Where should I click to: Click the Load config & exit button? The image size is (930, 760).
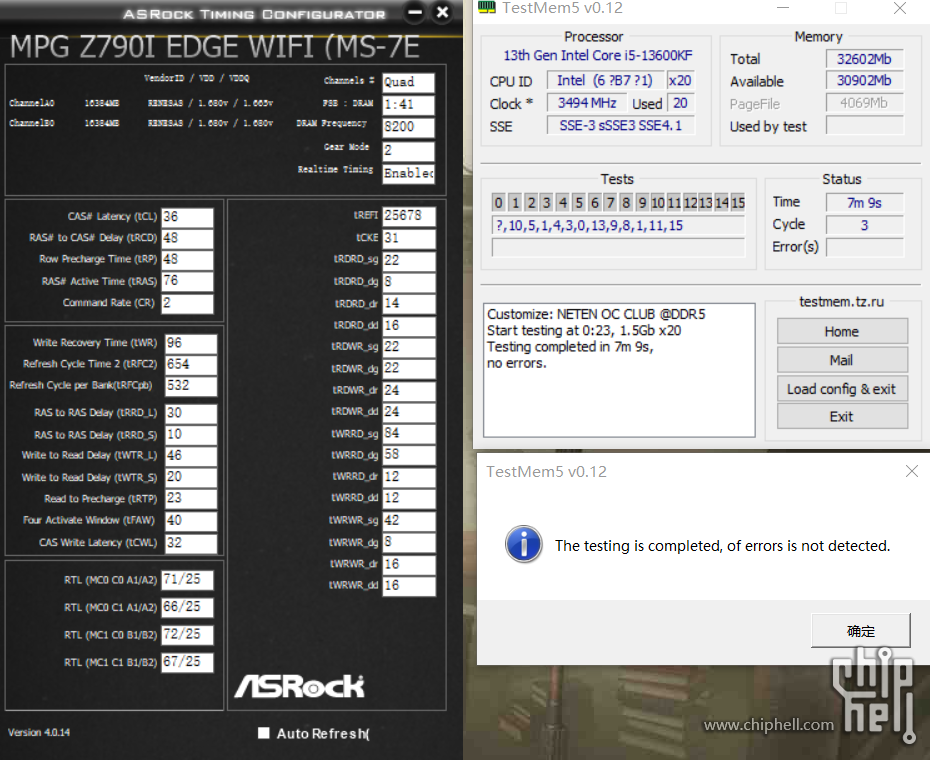point(842,389)
